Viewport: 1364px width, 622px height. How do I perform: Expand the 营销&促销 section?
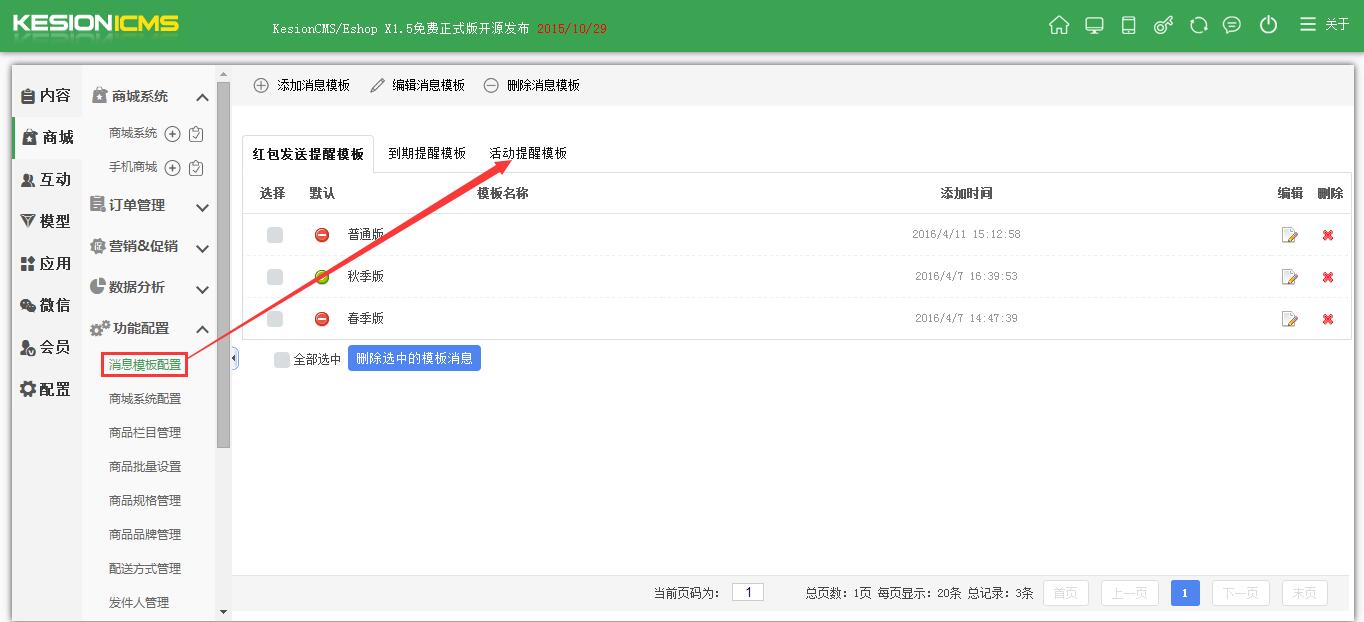coord(150,247)
